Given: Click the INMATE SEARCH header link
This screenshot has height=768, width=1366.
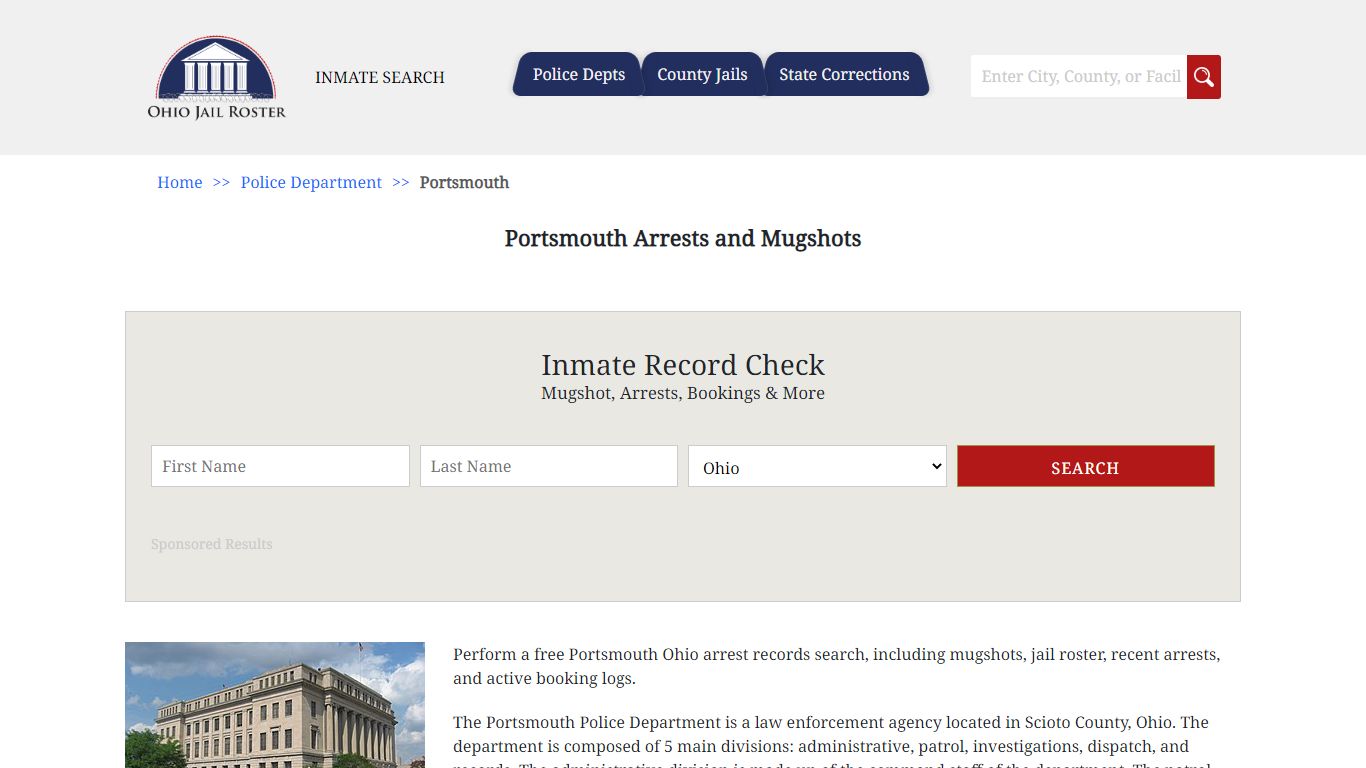Looking at the screenshot, I should click(379, 77).
